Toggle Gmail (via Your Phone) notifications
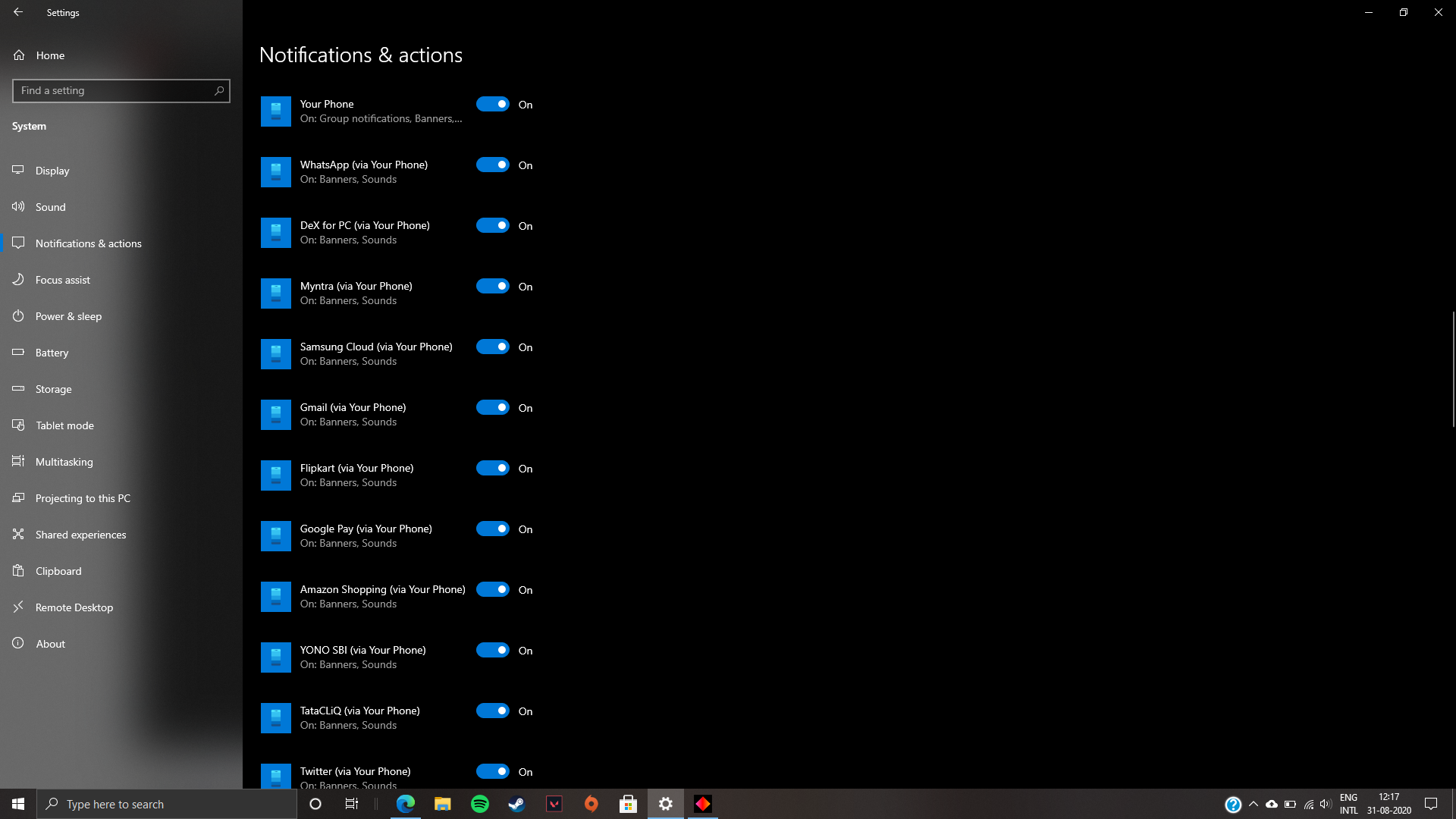This screenshot has width=1456, height=819. 493,407
